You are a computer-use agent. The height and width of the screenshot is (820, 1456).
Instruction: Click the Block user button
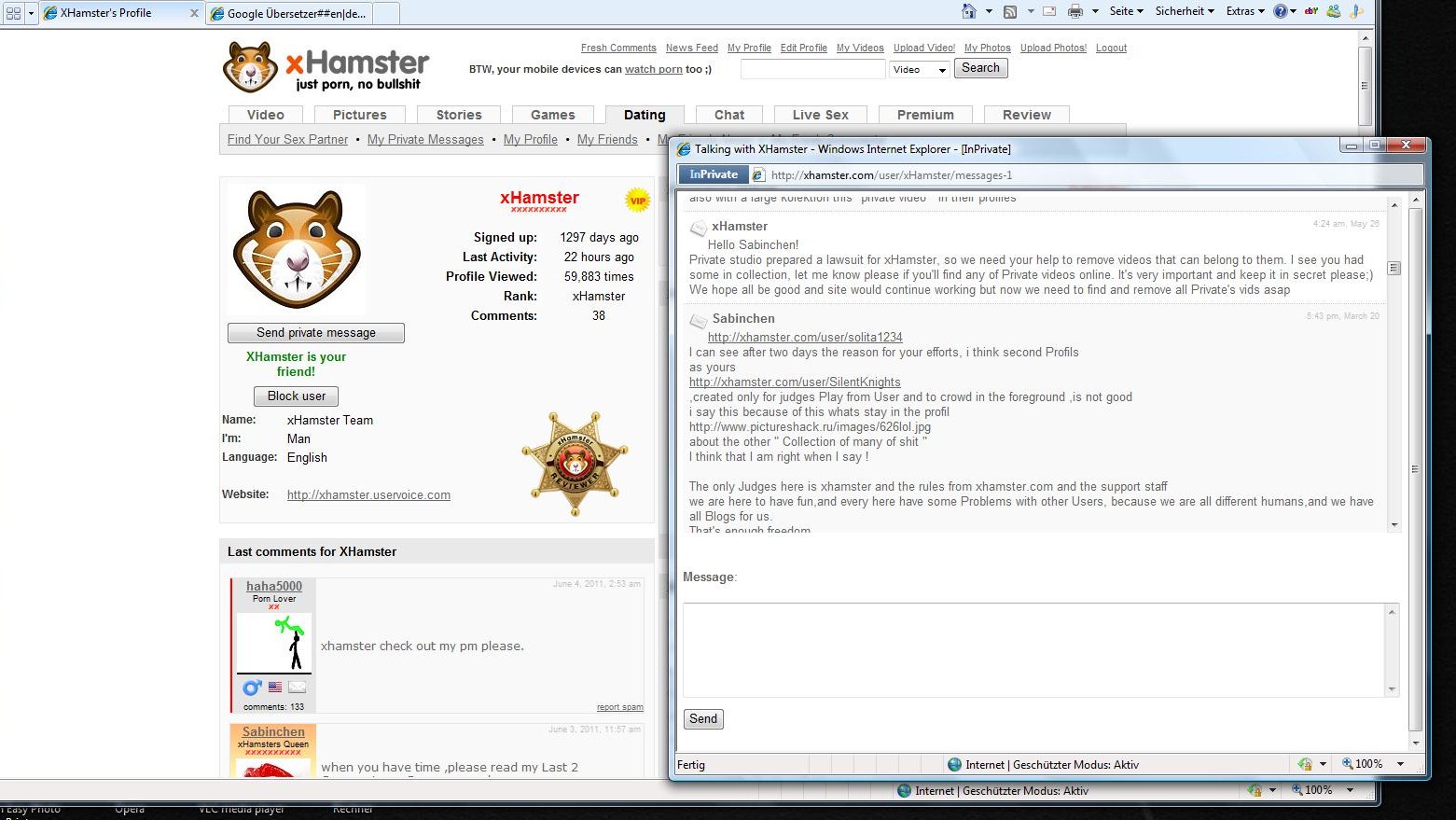click(297, 396)
